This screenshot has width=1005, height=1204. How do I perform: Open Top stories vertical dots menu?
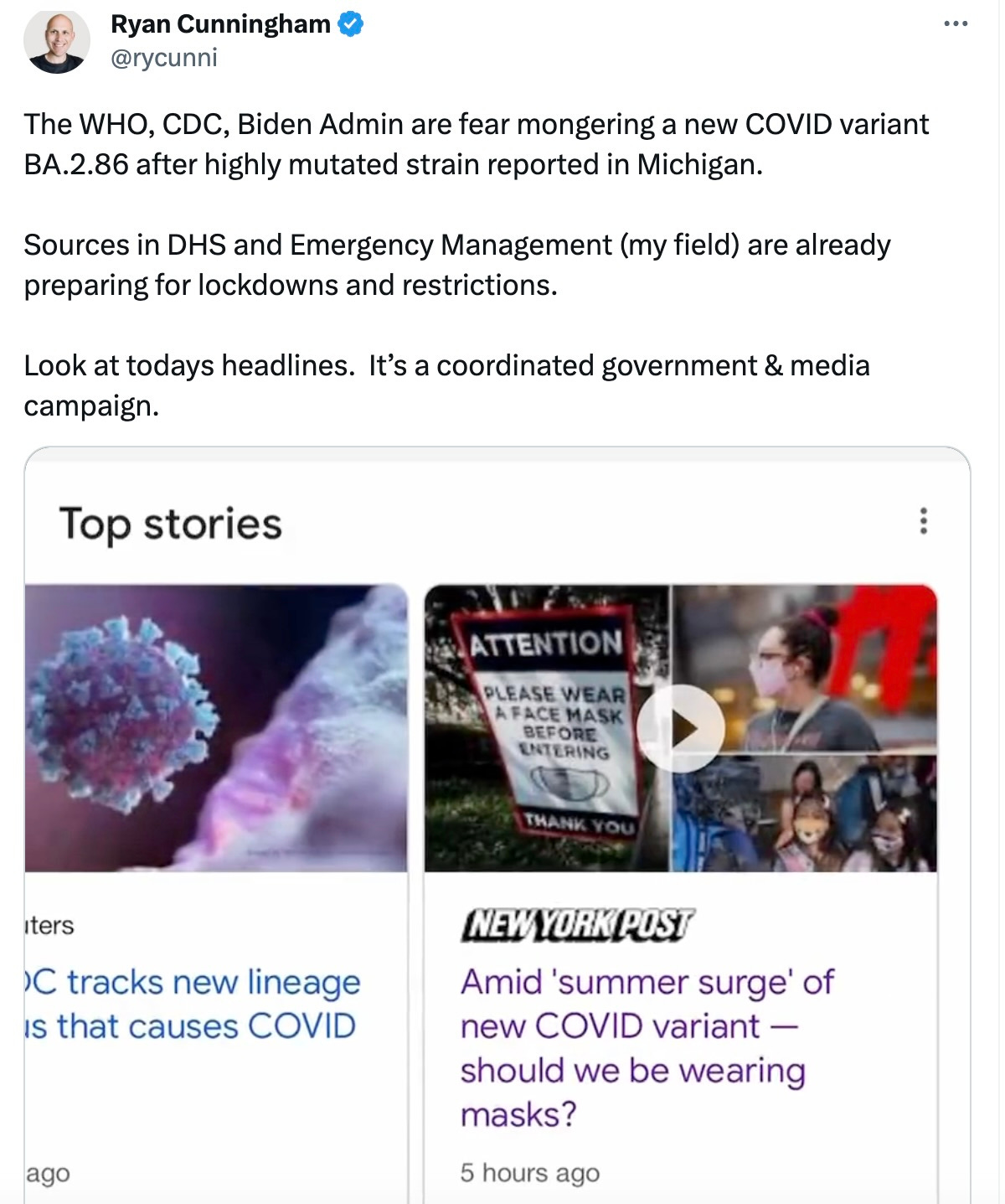click(x=923, y=521)
